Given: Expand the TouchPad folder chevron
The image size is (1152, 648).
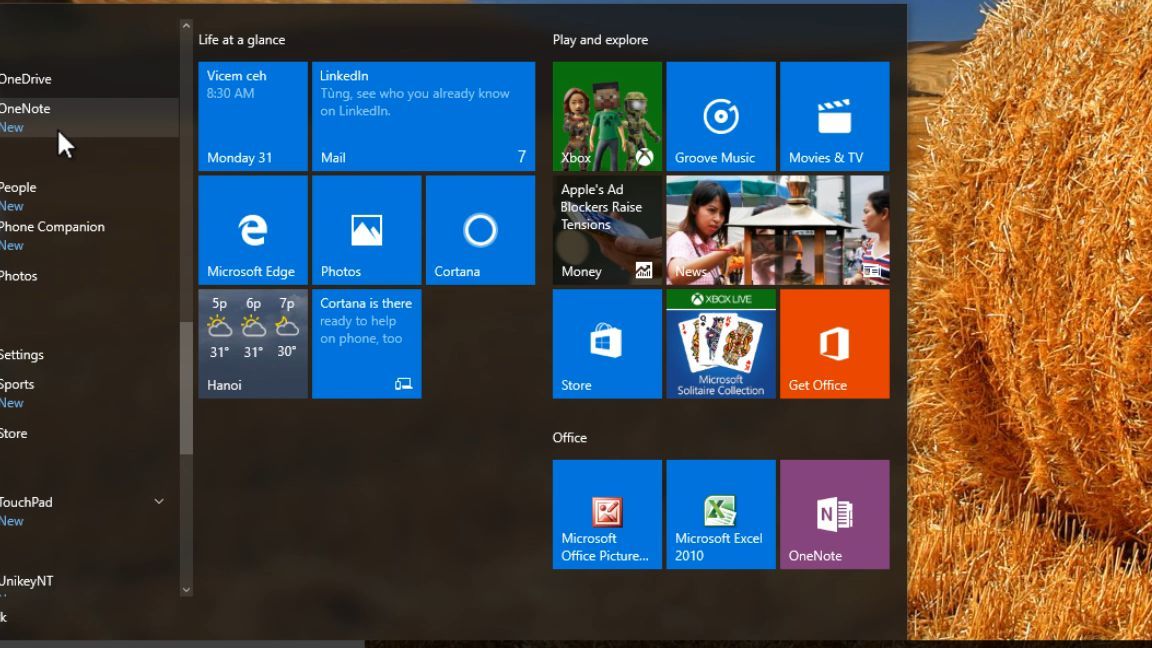Looking at the screenshot, I should point(159,502).
